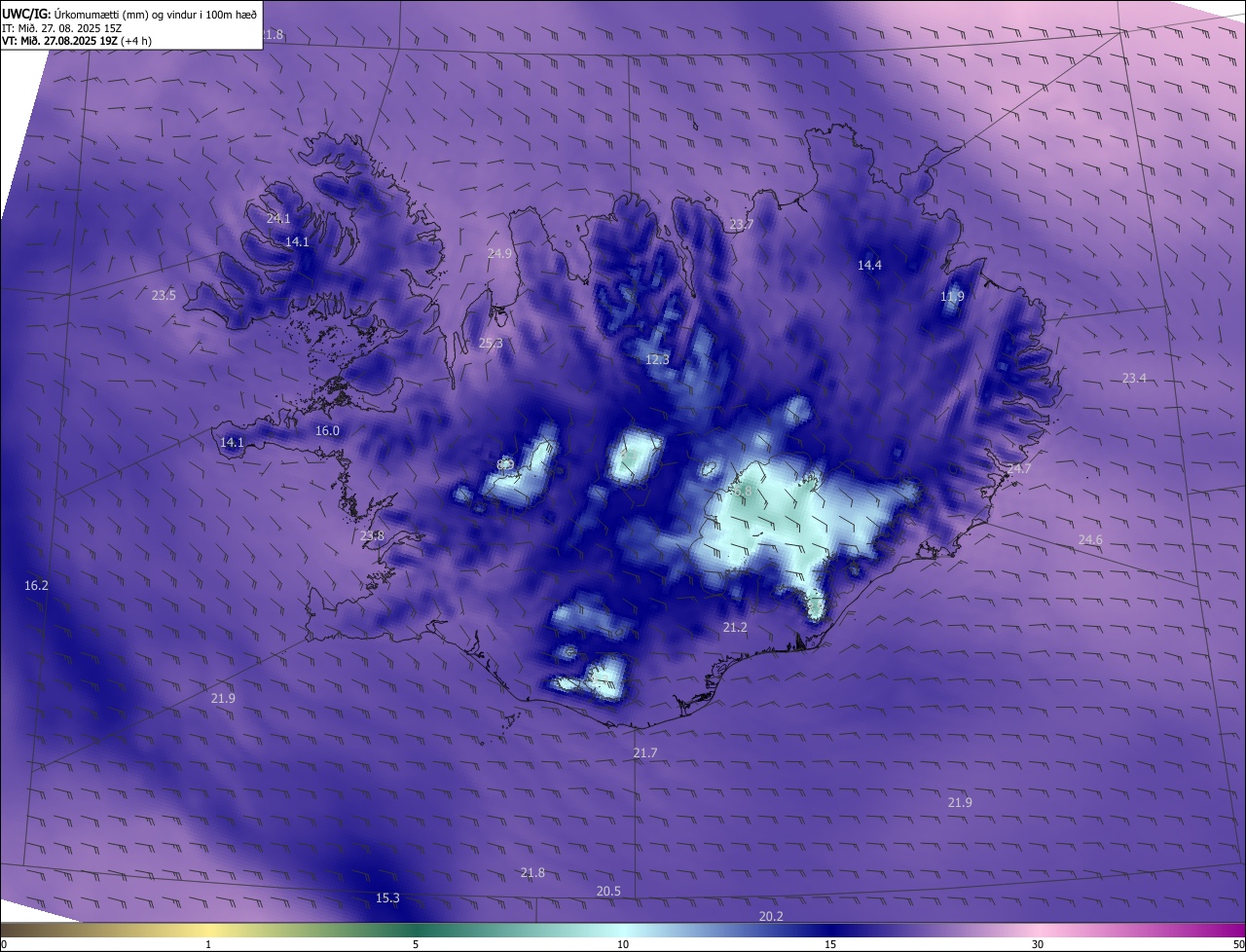Click the 21.7 label south of Iceland

(x=645, y=753)
